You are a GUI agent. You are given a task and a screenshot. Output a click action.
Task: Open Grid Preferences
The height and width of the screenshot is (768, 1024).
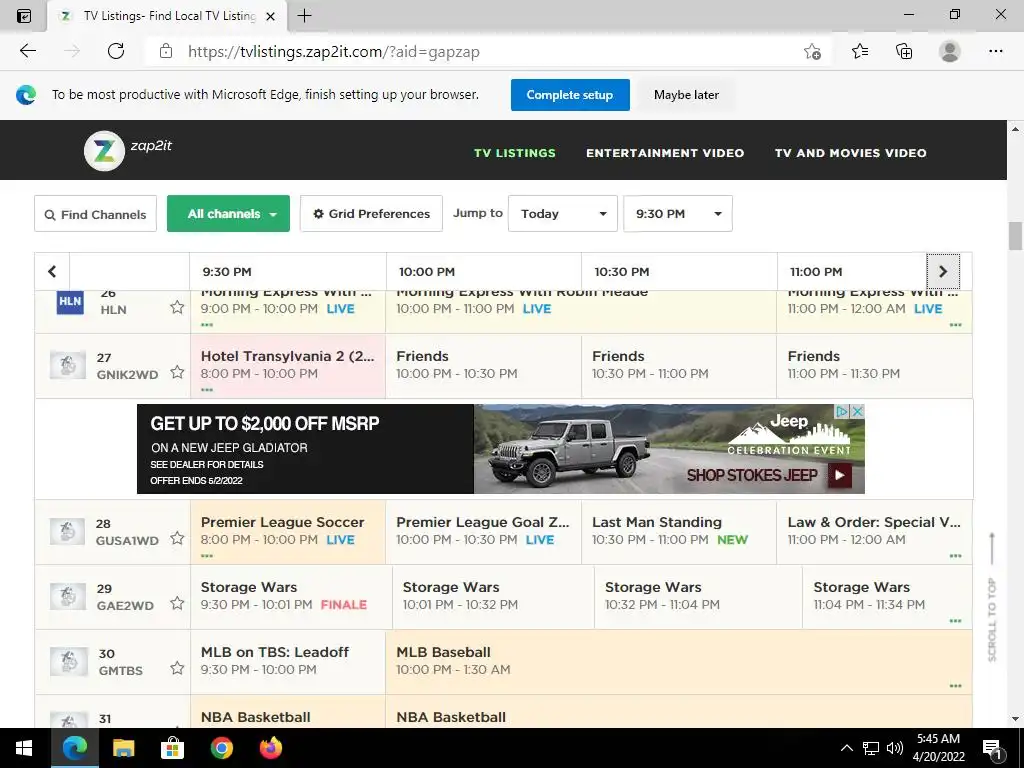point(371,214)
